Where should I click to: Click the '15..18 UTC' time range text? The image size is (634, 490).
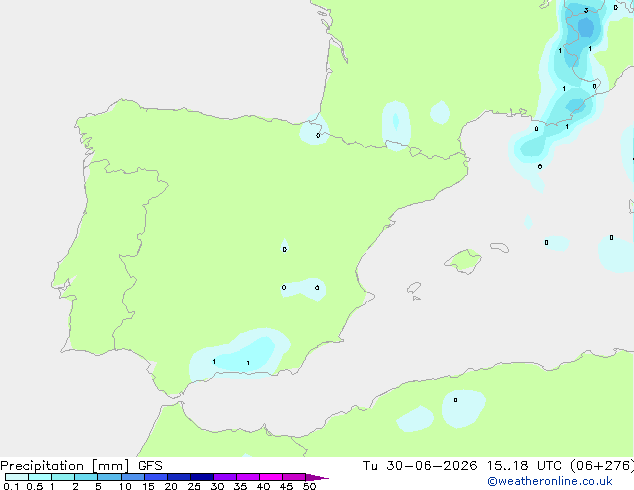(524, 466)
